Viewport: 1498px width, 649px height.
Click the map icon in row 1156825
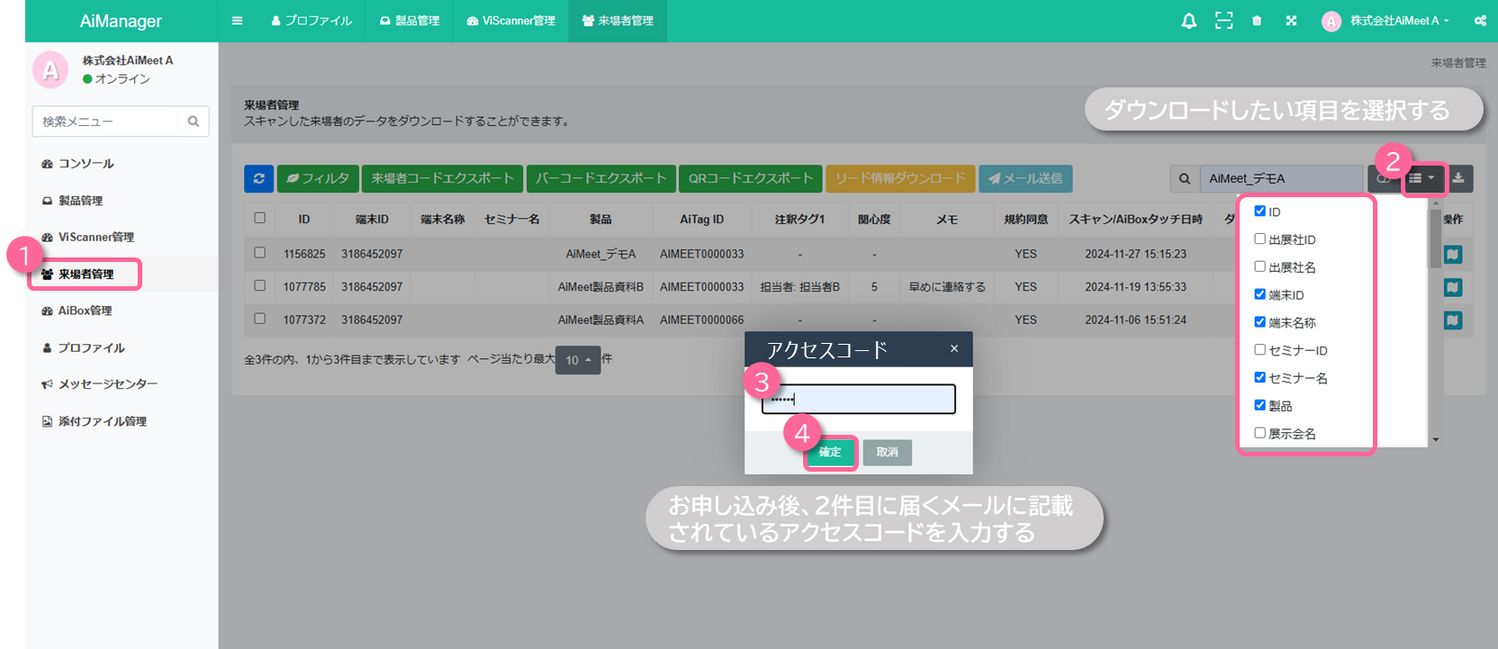click(1453, 254)
